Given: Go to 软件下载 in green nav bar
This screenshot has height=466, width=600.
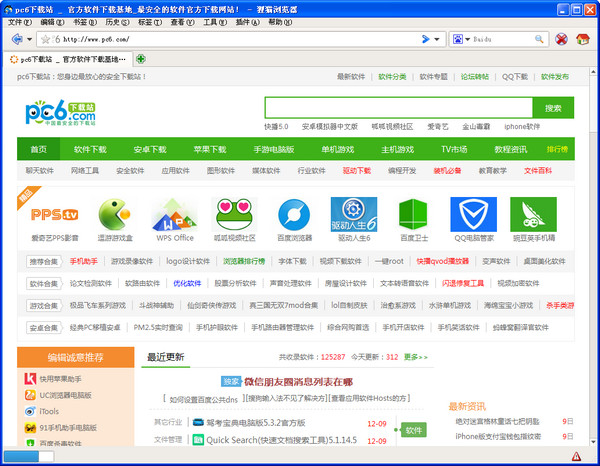Looking at the screenshot, I should tap(90, 149).
